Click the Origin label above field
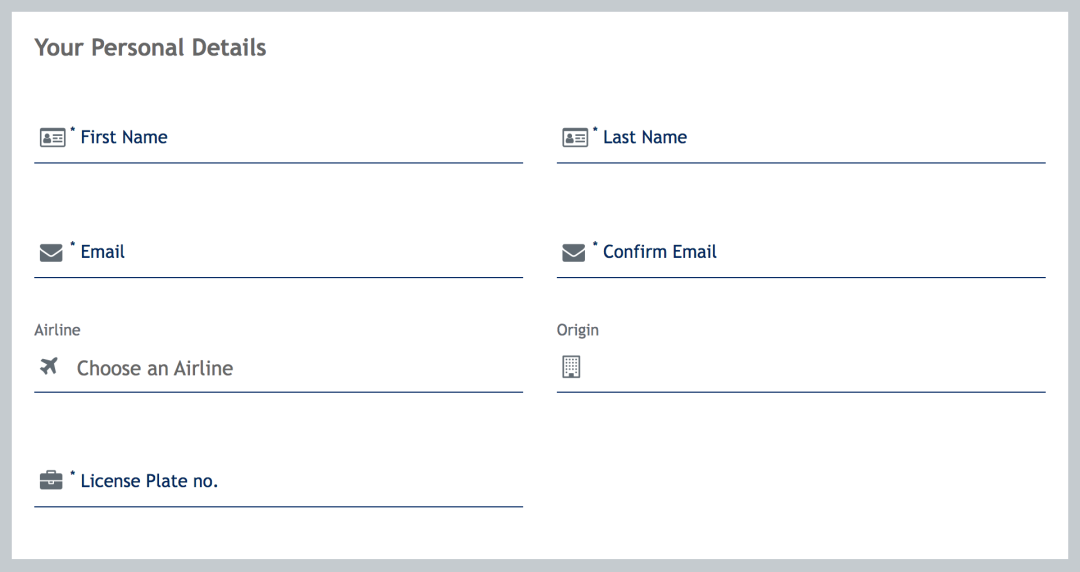The image size is (1080, 572). tap(577, 331)
